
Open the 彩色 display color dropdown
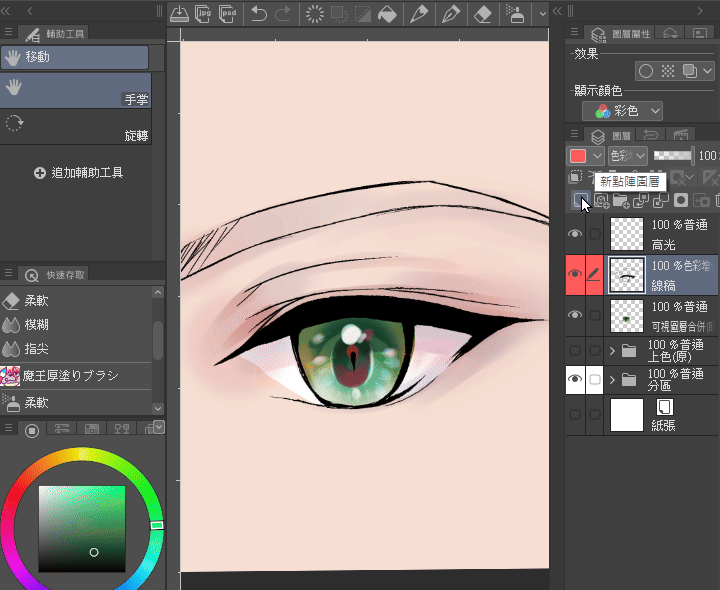click(623, 111)
